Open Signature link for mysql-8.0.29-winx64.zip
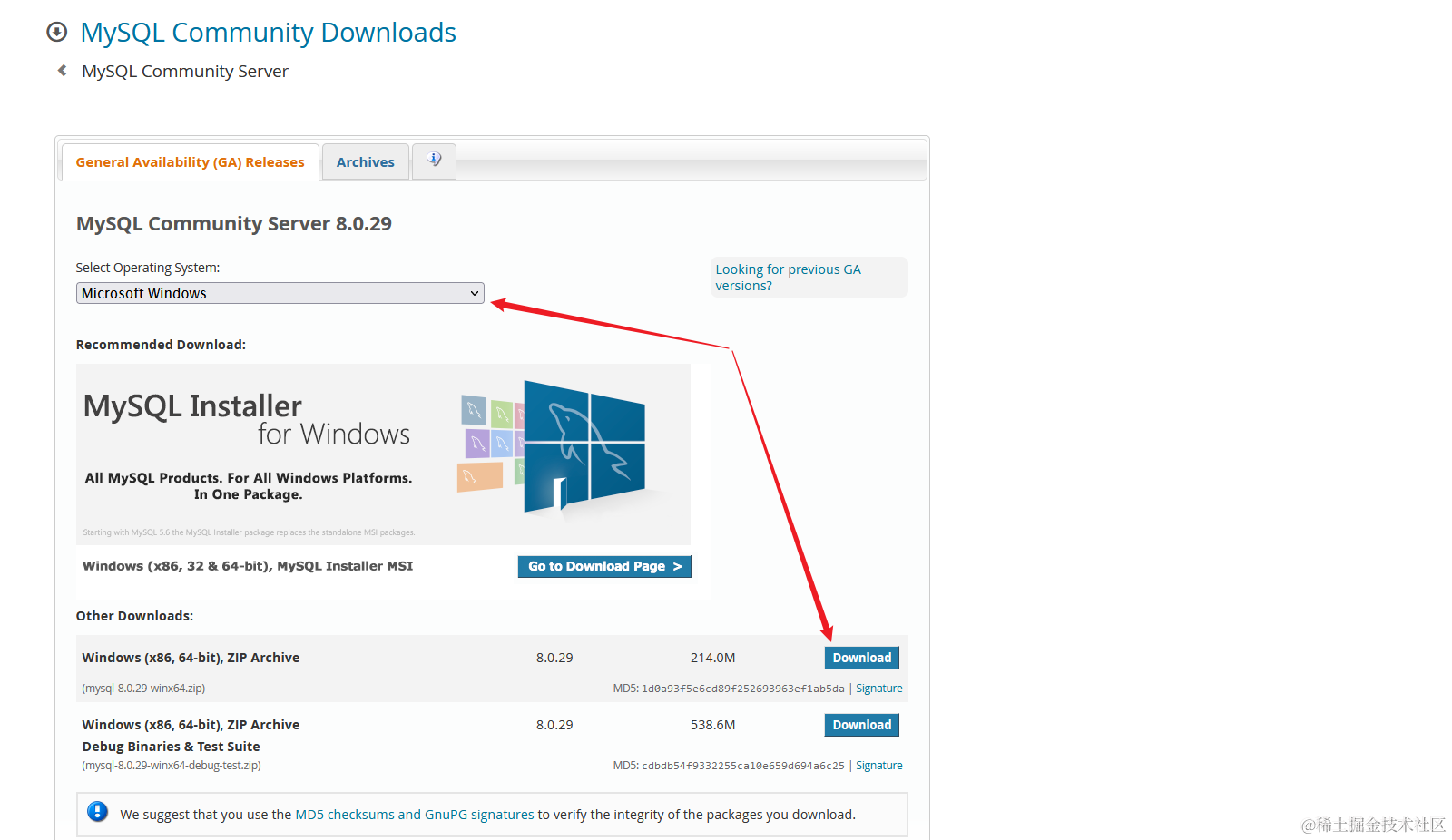The height and width of the screenshot is (840, 1452). pyautogui.click(x=879, y=689)
